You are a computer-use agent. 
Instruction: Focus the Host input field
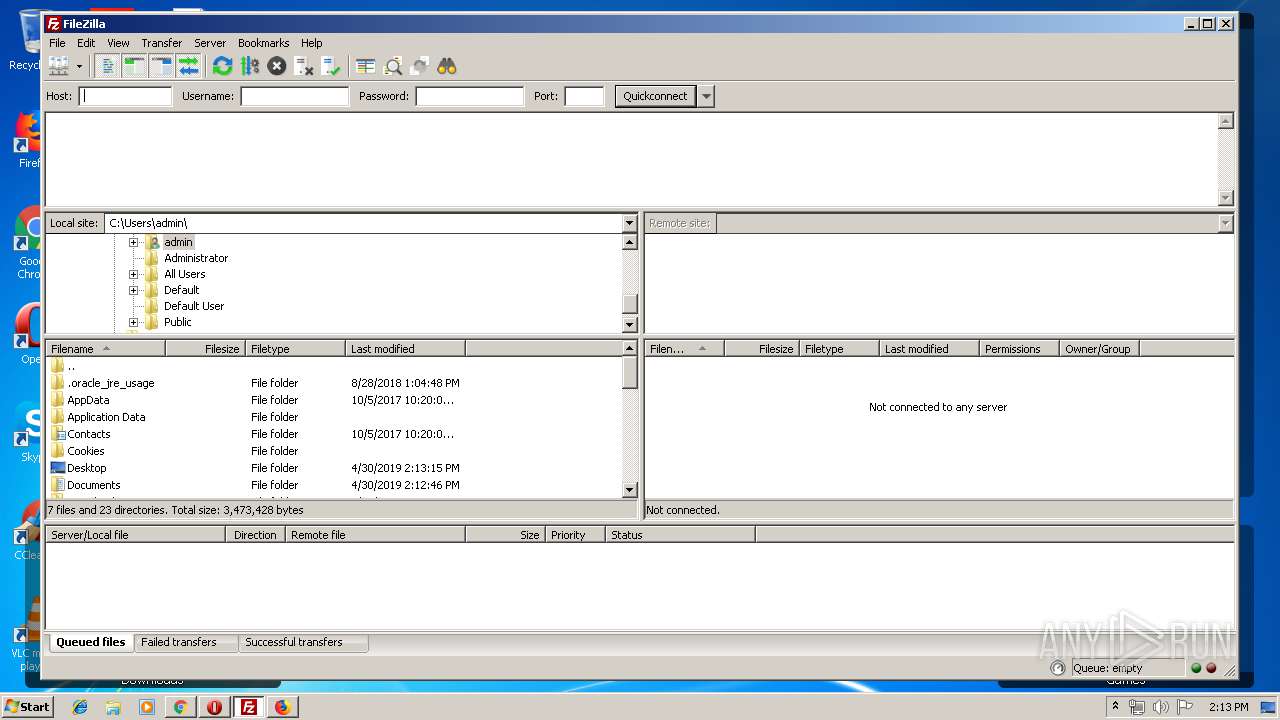pos(126,96)
